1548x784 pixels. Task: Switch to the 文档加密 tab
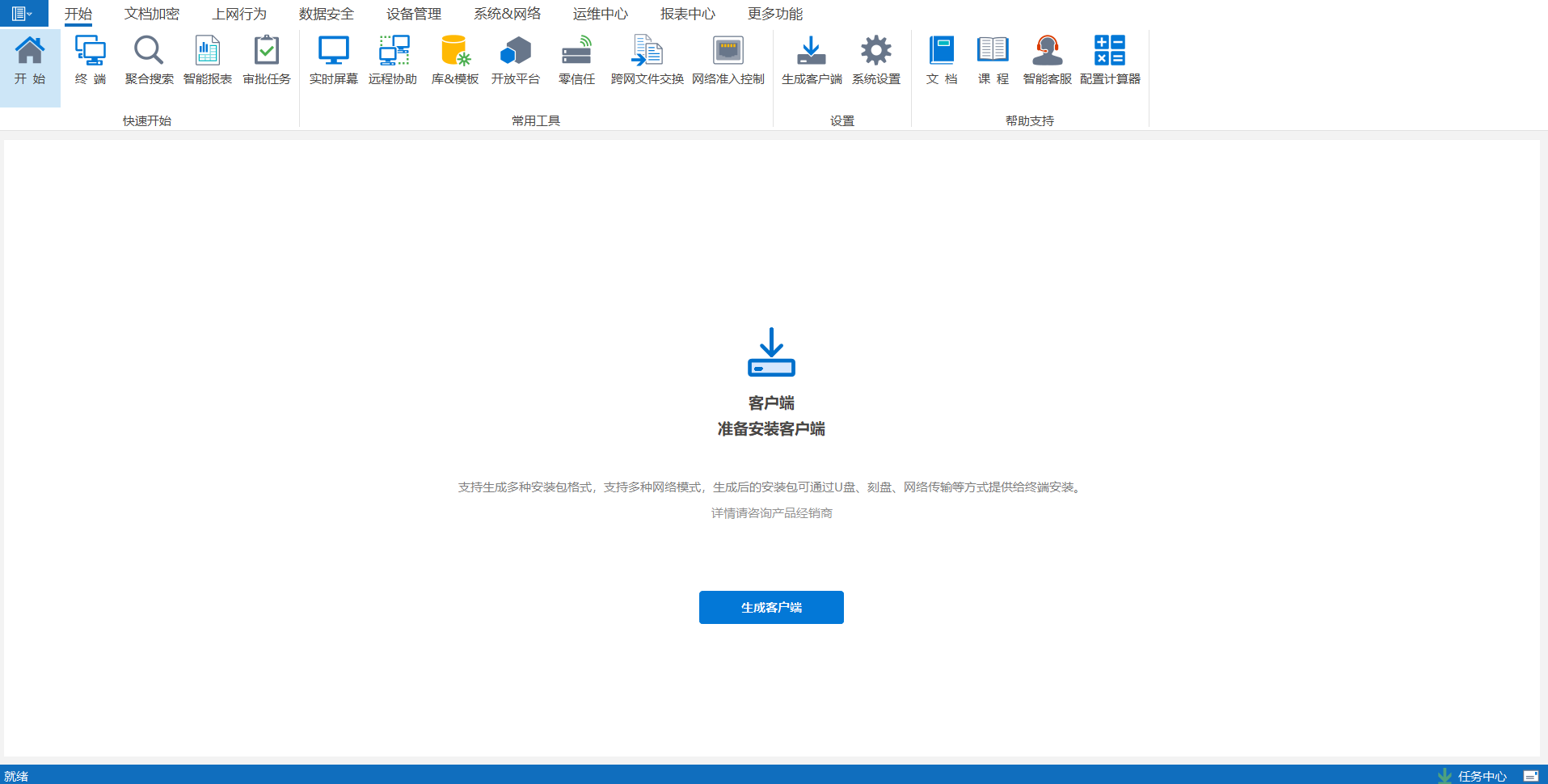tap(152, 14)
